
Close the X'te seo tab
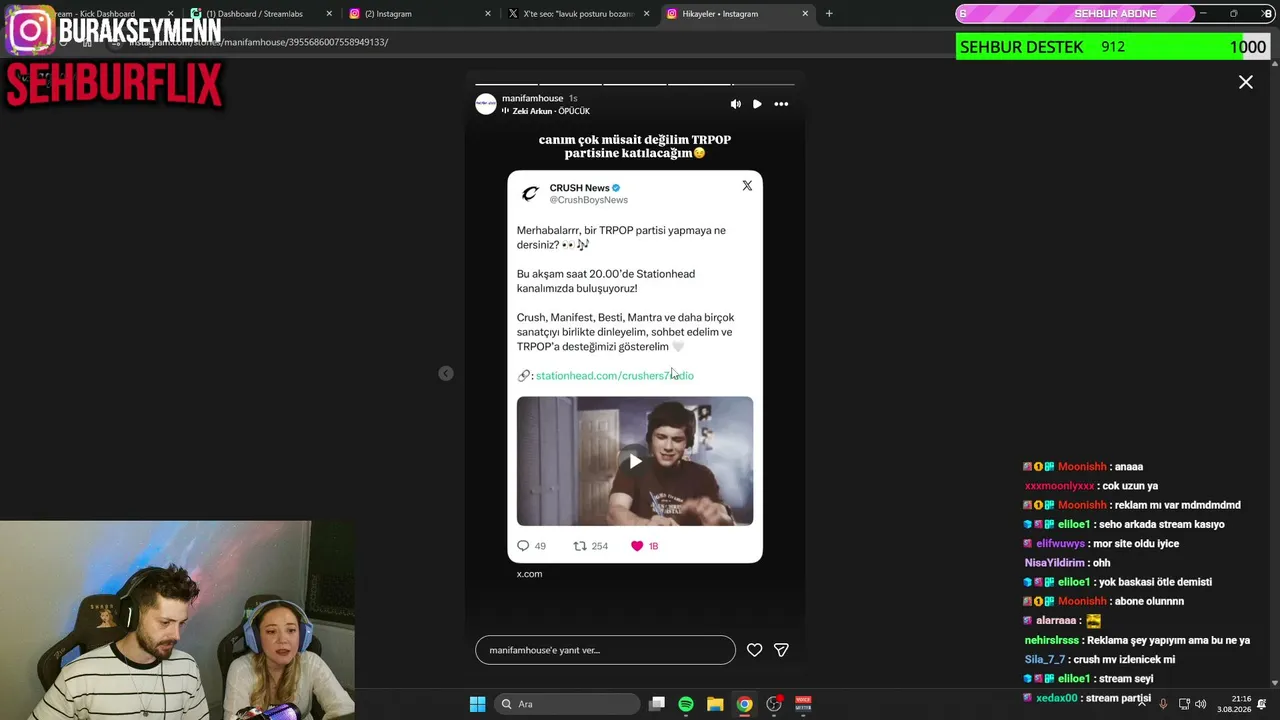[647, 14]
